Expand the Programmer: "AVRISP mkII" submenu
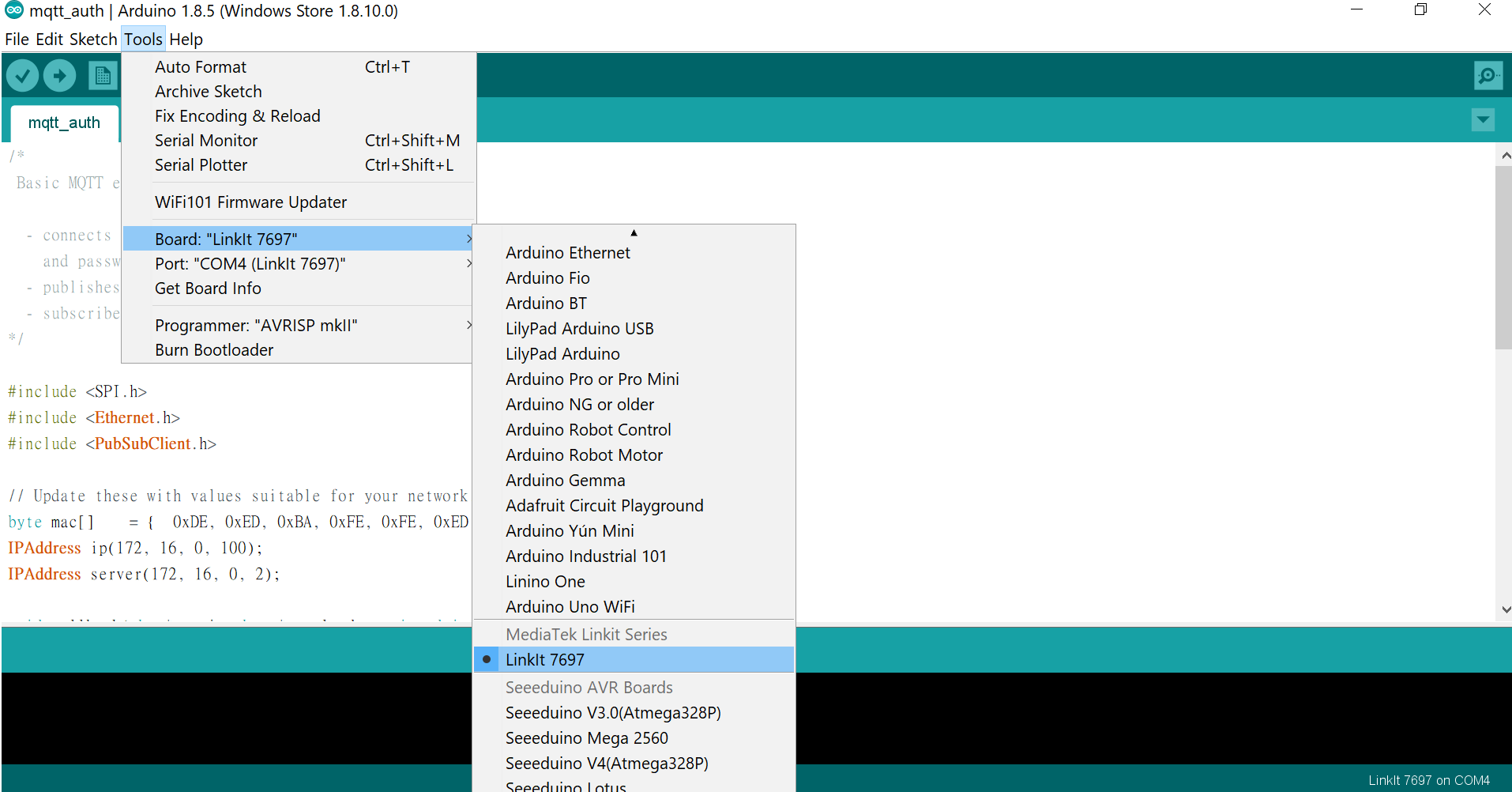The image size is (1512, 792). 299,325
